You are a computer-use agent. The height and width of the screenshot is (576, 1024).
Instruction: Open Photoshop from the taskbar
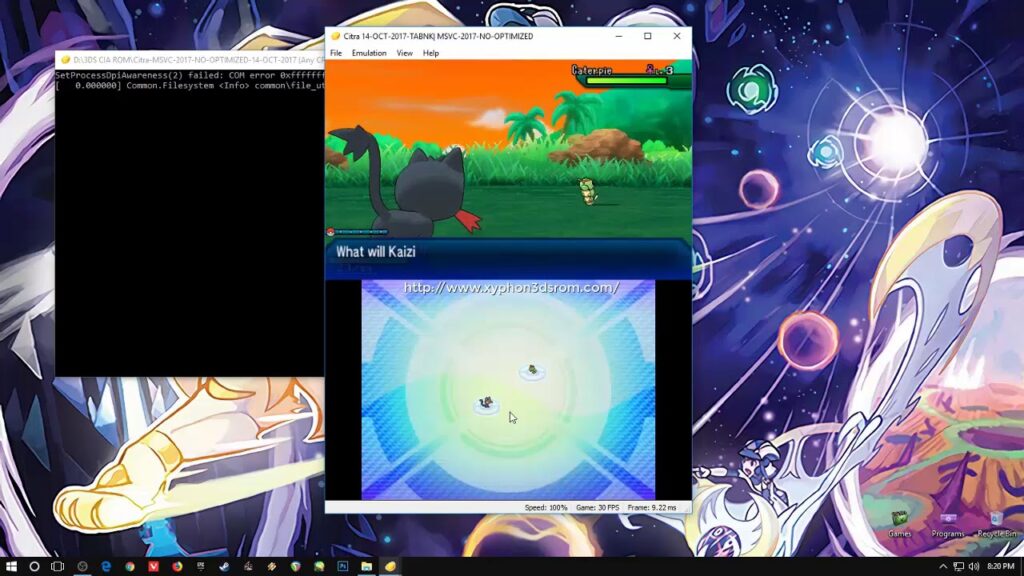click(343, 566)
